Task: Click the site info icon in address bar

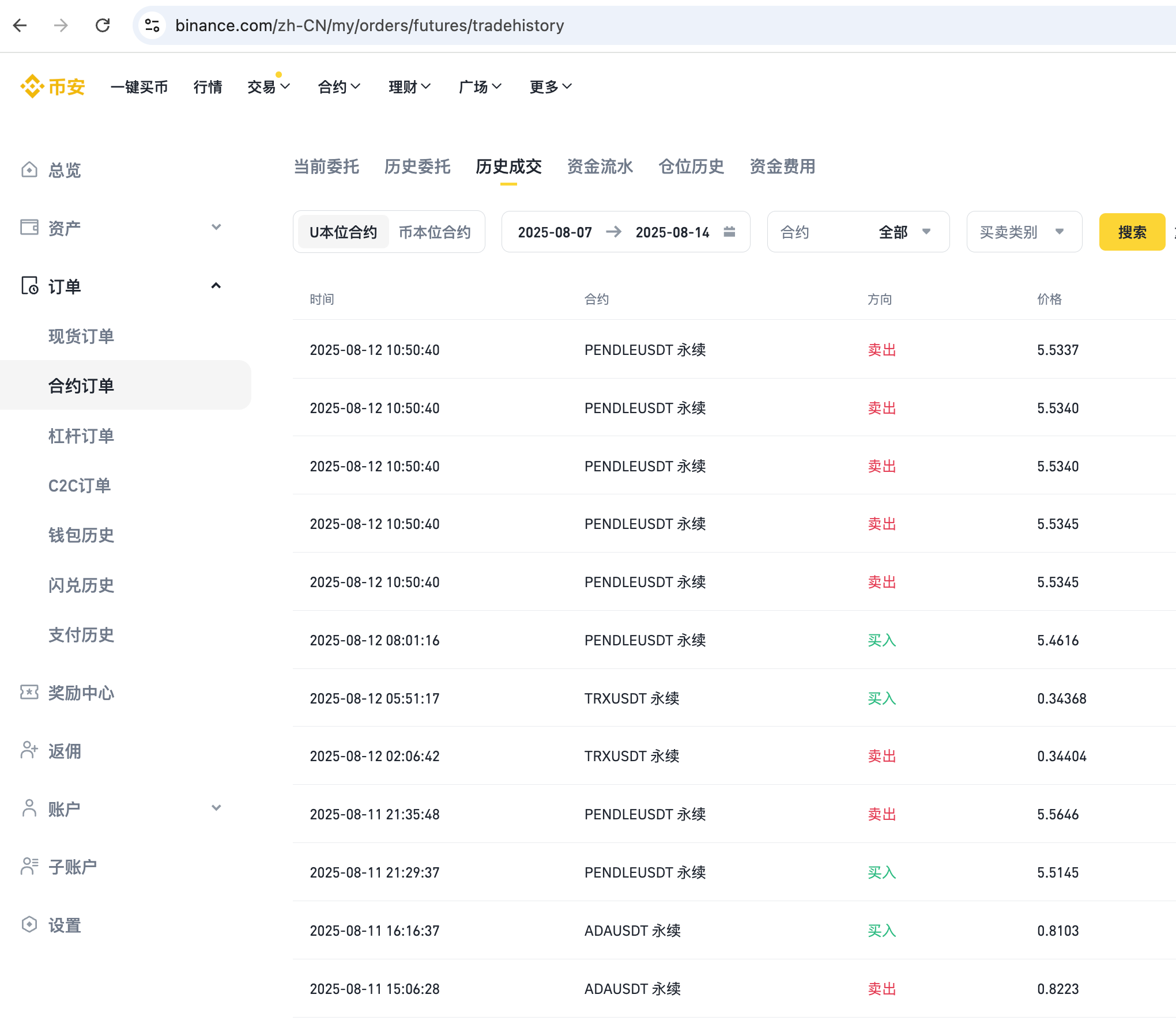Action: pos(152,25)
